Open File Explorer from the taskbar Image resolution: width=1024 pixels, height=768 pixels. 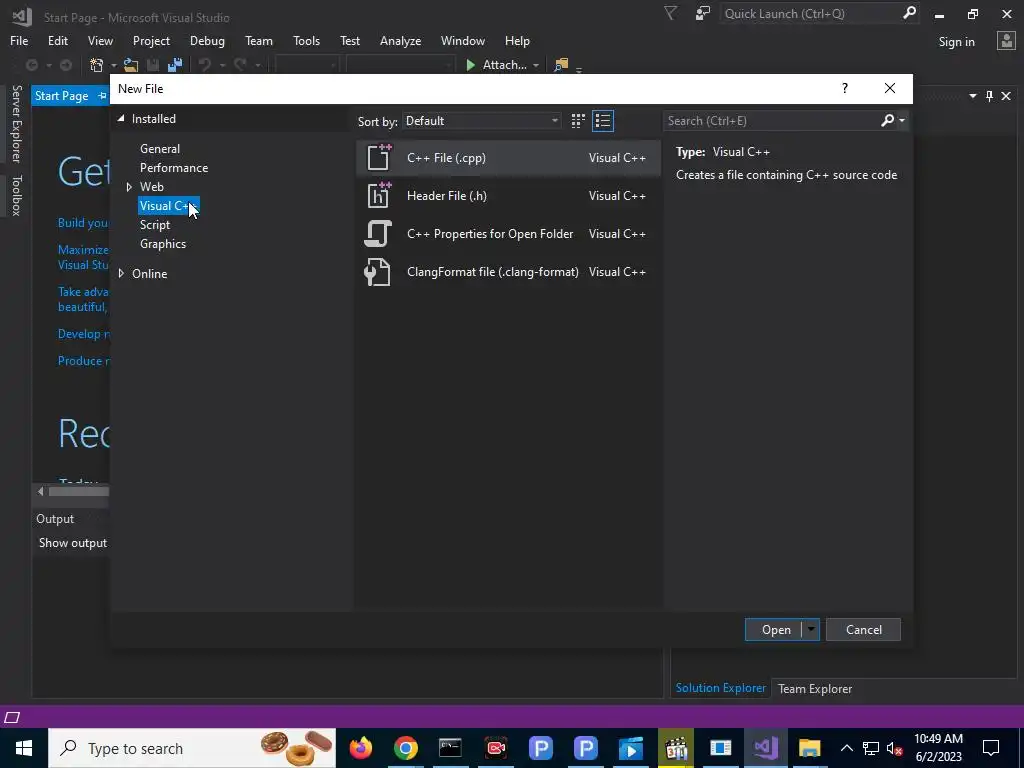[x=810, y=748]
